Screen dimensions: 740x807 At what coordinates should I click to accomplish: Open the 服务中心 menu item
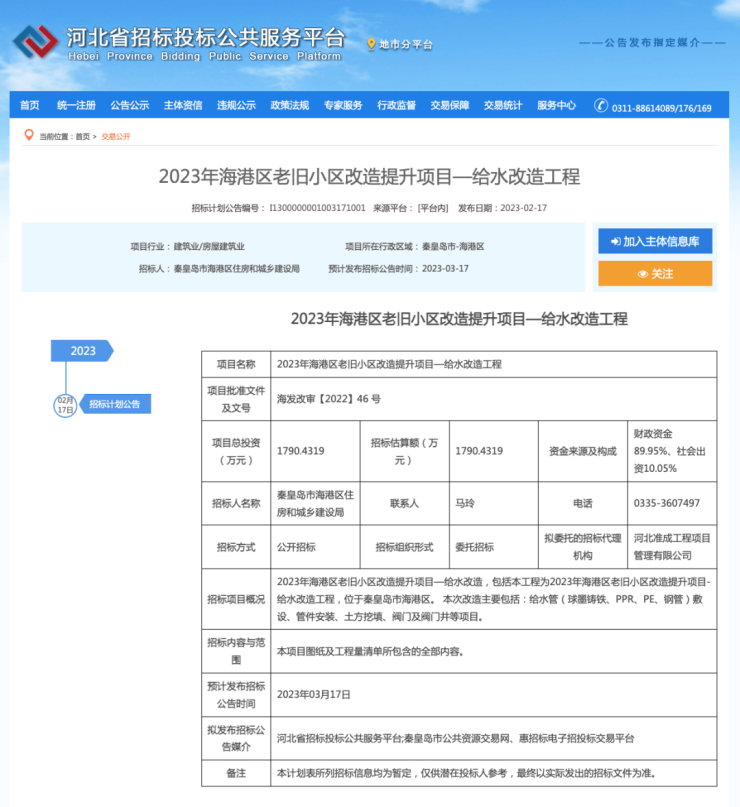tap(556, 106)
